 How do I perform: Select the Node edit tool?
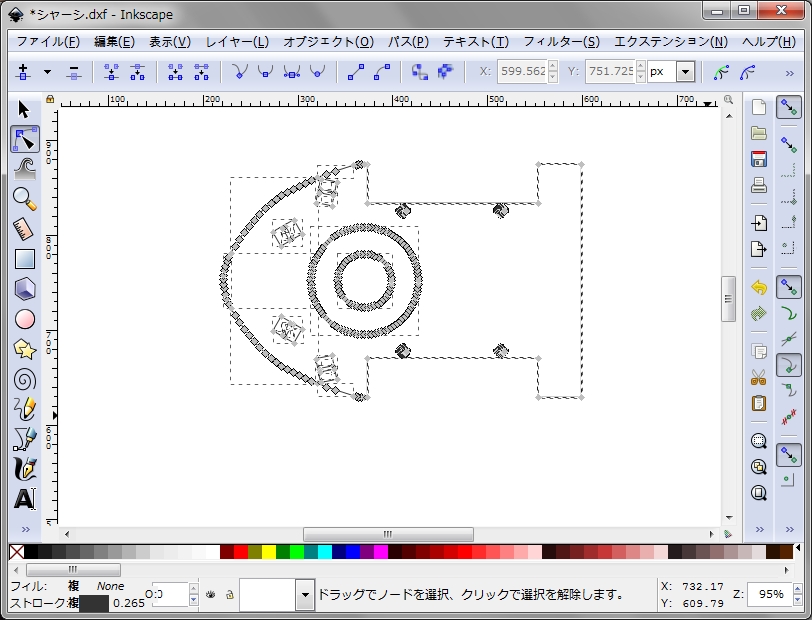point(24,139)
